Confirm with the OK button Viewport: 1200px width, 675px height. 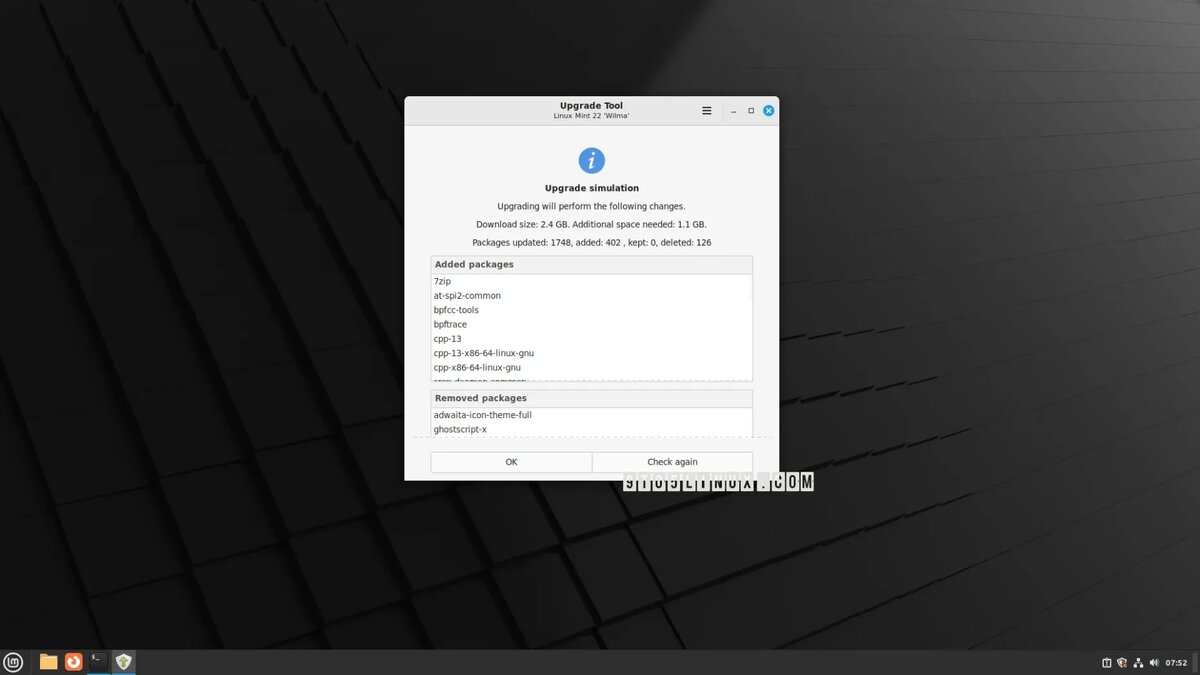pos(511,462)
